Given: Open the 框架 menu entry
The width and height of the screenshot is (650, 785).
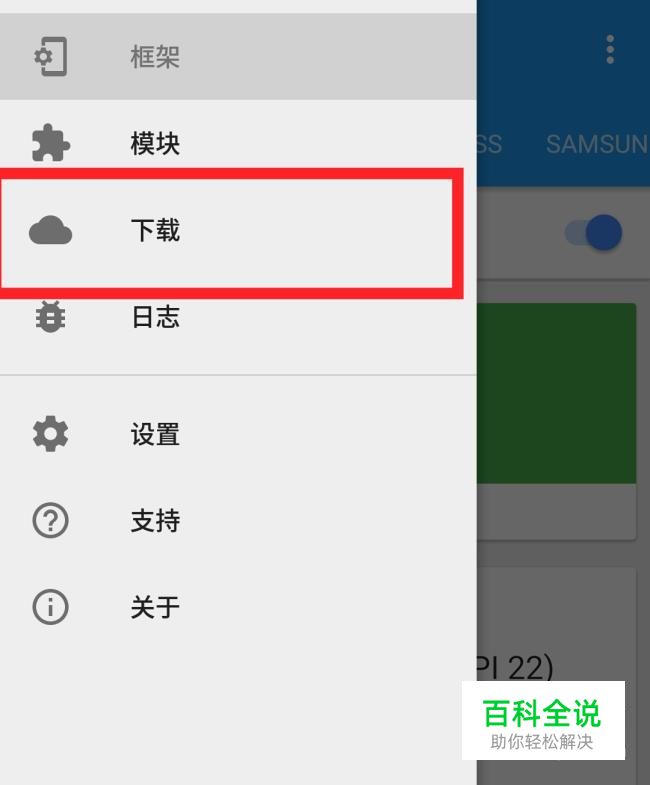Looking at the screenshot, I should (x=238, y=57).
